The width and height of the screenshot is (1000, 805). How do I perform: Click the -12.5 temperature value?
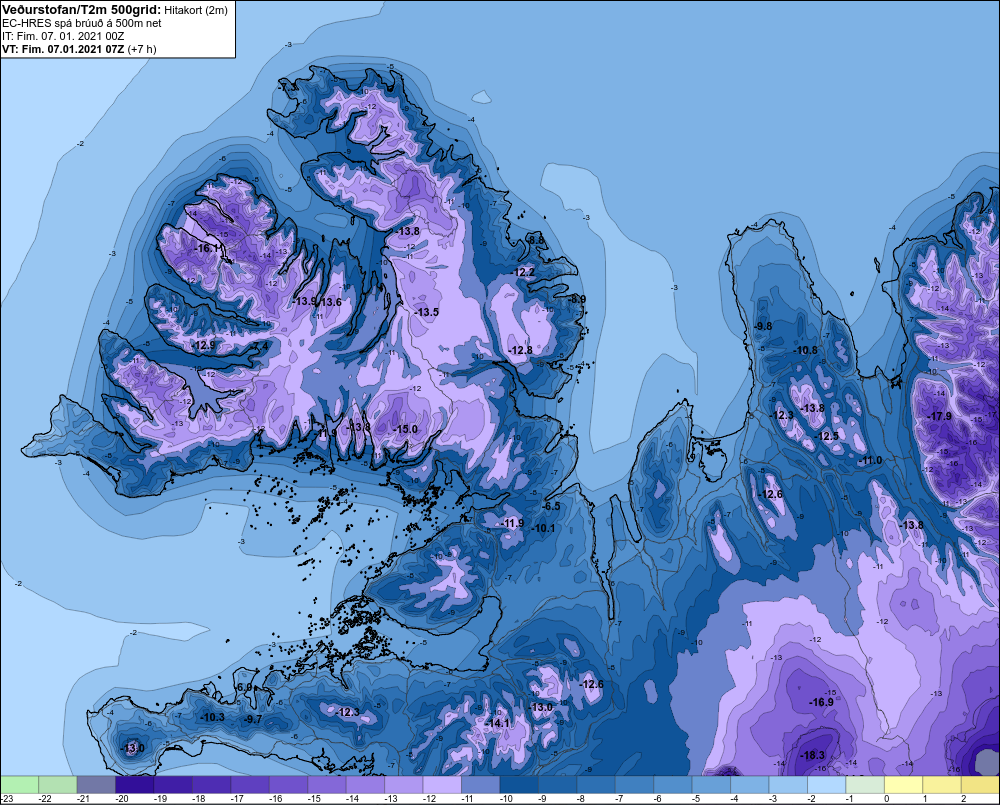click(827, 436)
